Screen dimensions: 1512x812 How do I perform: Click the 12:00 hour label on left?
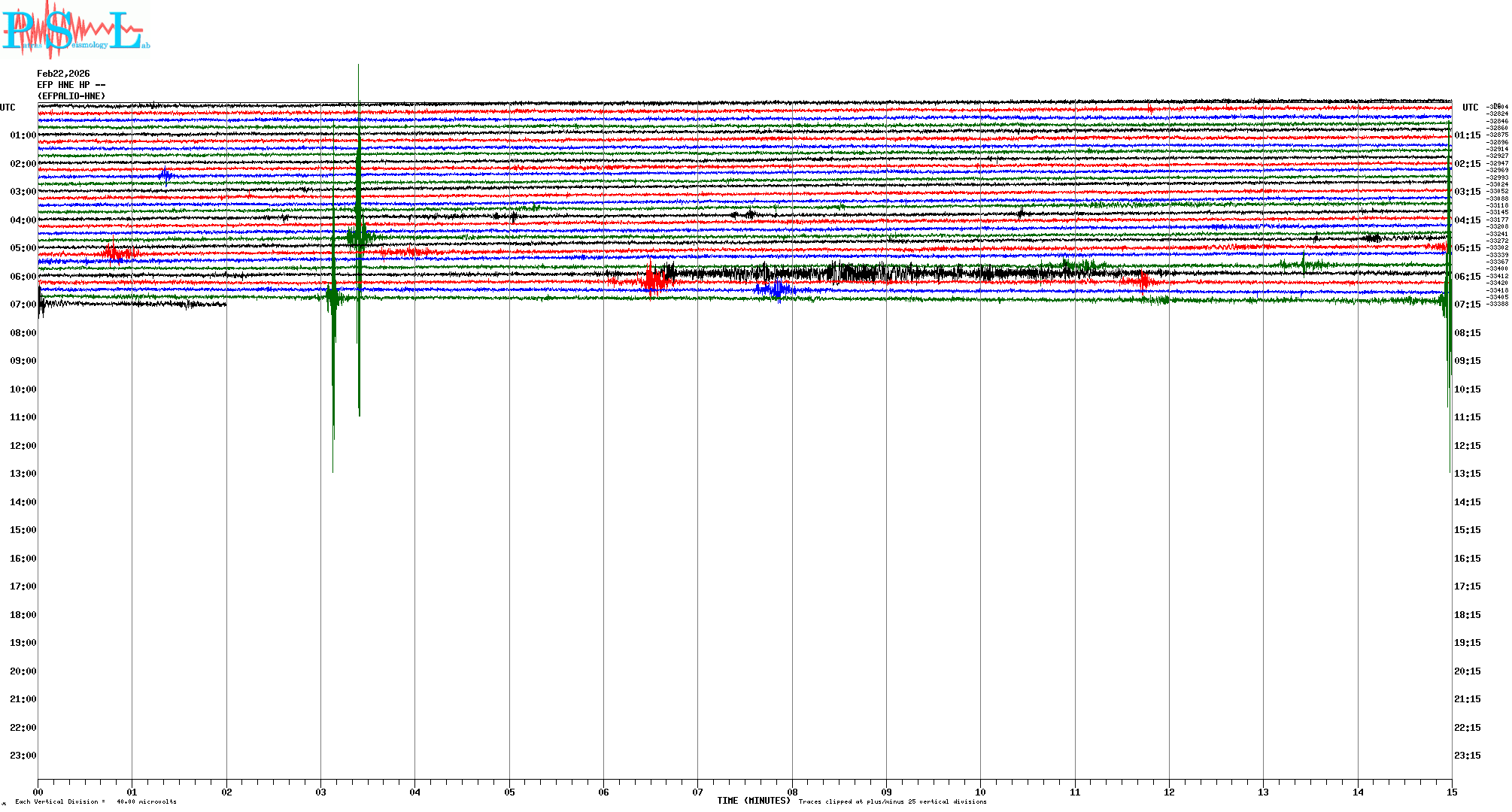click(x=23, y=446)
